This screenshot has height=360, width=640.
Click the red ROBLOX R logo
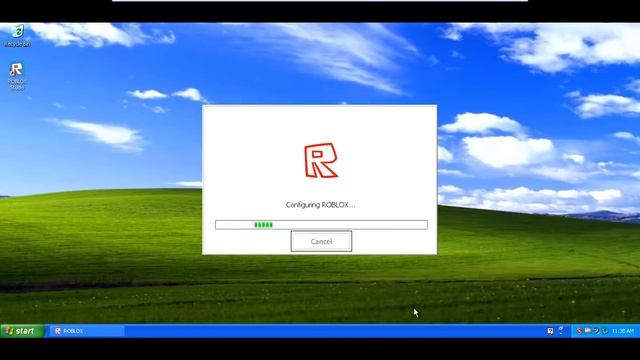321,160
